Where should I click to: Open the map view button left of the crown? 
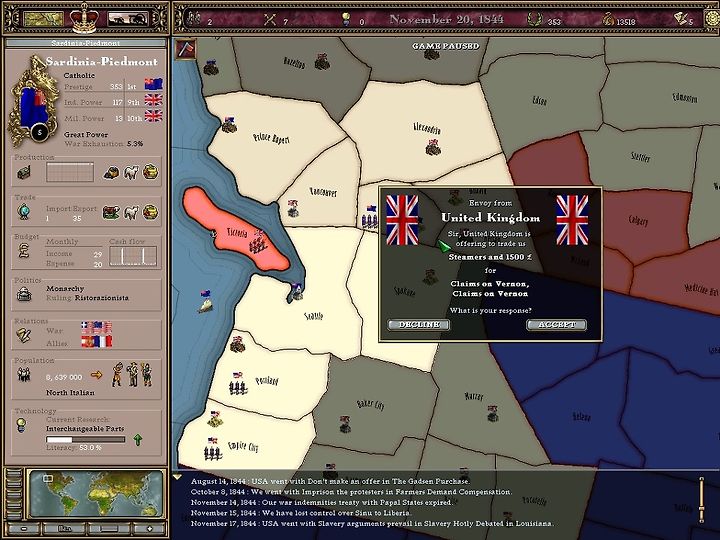(x=44, y=19)
